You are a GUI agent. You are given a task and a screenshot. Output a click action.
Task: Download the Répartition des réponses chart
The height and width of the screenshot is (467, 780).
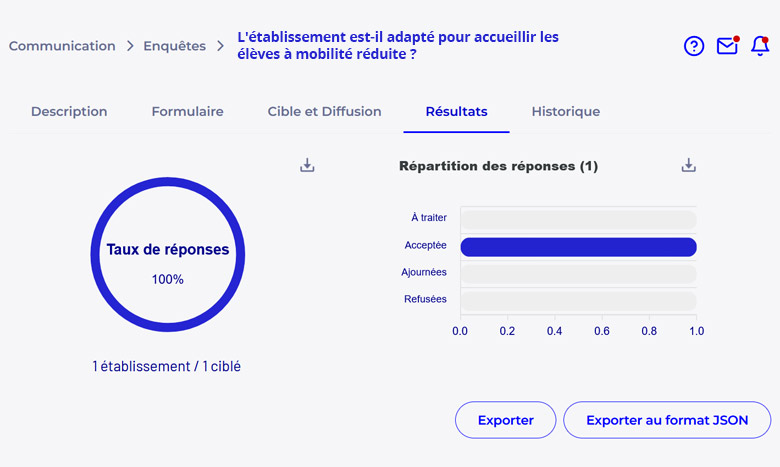click(688, 165)
